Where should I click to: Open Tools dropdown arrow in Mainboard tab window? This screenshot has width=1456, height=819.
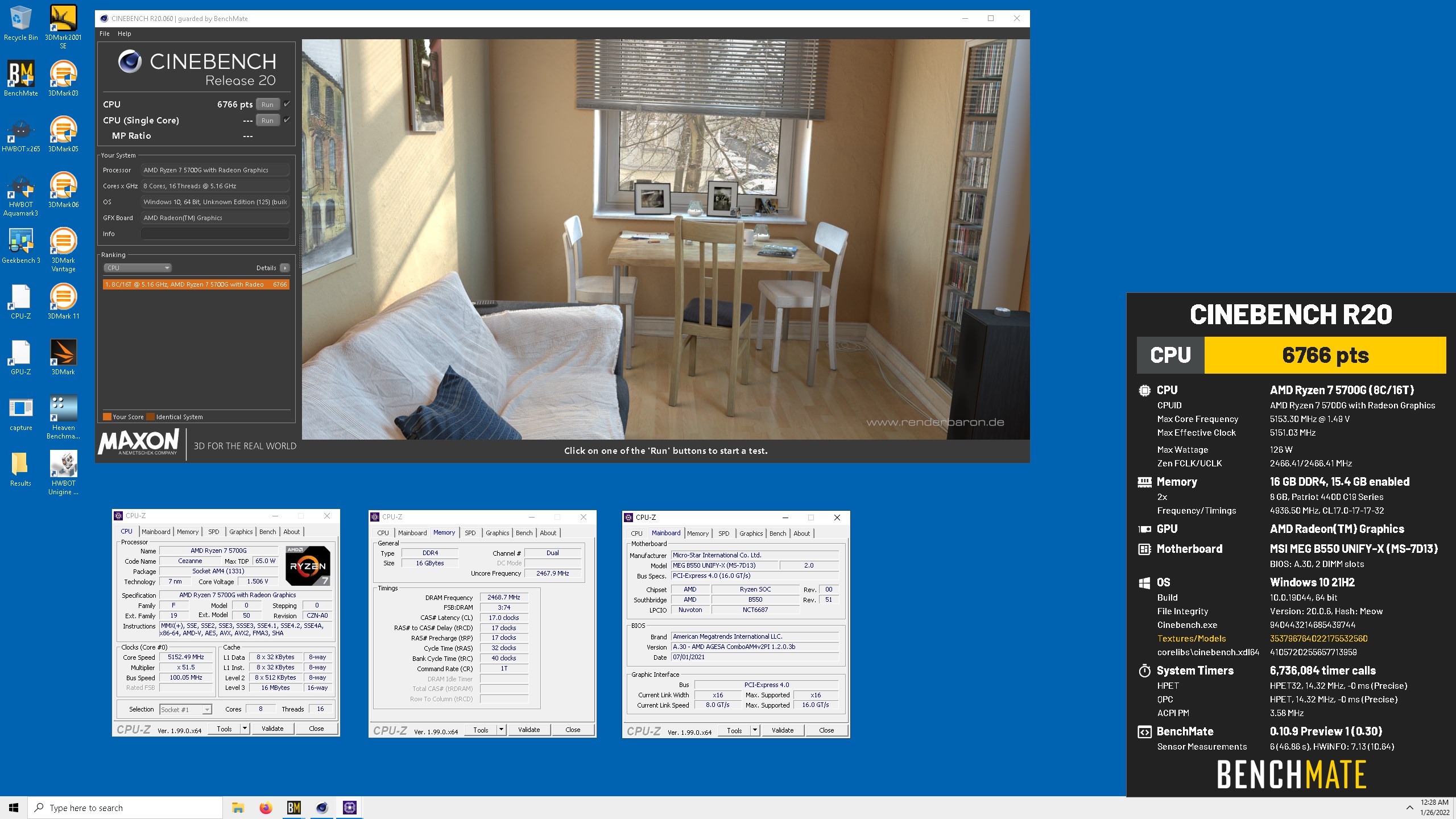755,730
